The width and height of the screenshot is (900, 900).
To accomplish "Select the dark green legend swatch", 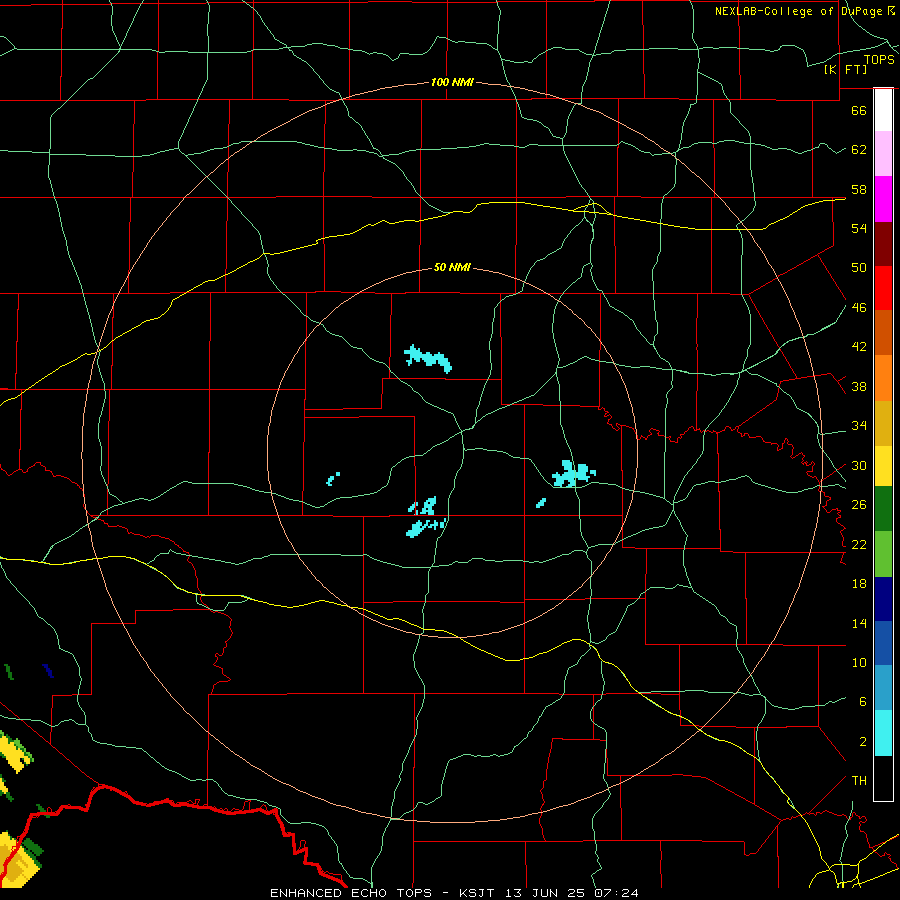I will click(x=883, y=509).
